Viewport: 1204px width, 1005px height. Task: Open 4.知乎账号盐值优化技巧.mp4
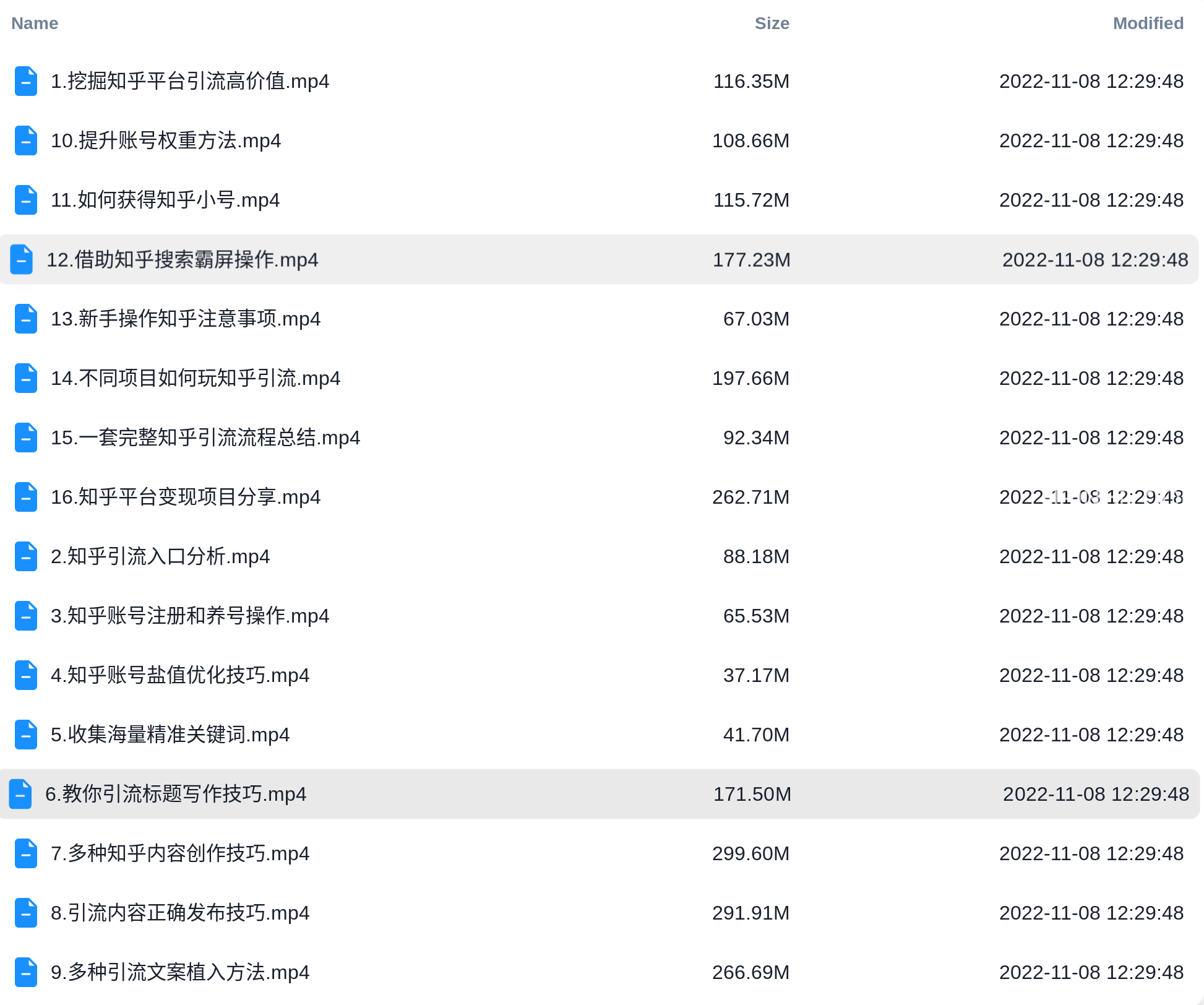(x=180, y=675)
